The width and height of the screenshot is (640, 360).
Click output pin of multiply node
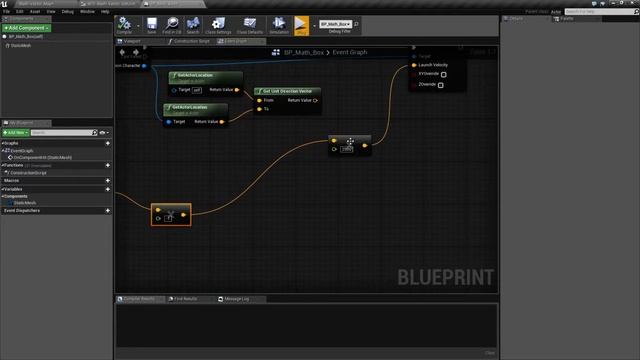point(364,145)
